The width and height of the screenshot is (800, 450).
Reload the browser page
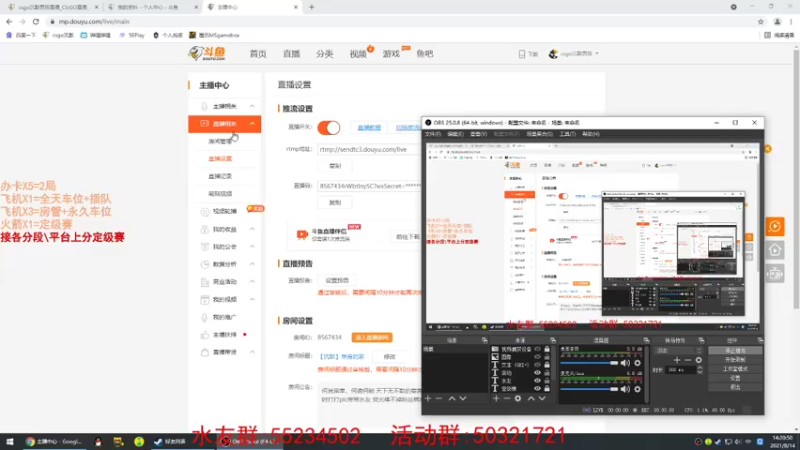36,21
